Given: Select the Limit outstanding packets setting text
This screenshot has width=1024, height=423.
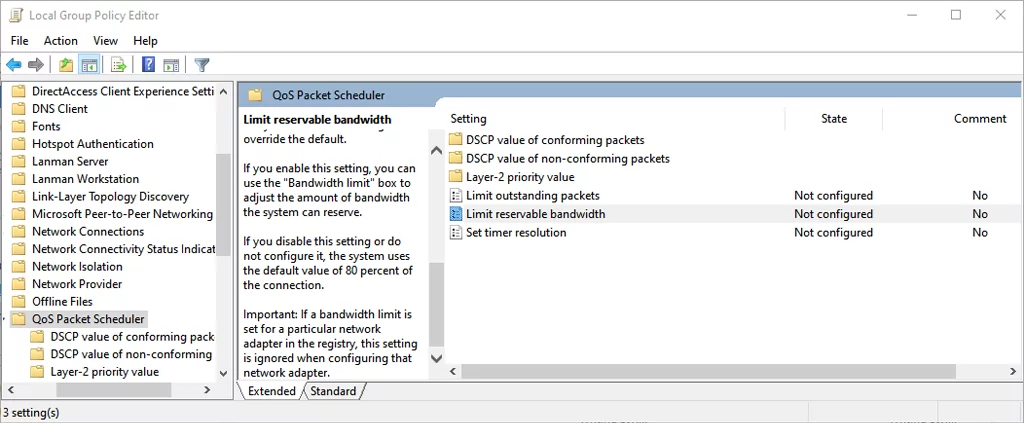Looking at the screenshot, I should [532, 195].
